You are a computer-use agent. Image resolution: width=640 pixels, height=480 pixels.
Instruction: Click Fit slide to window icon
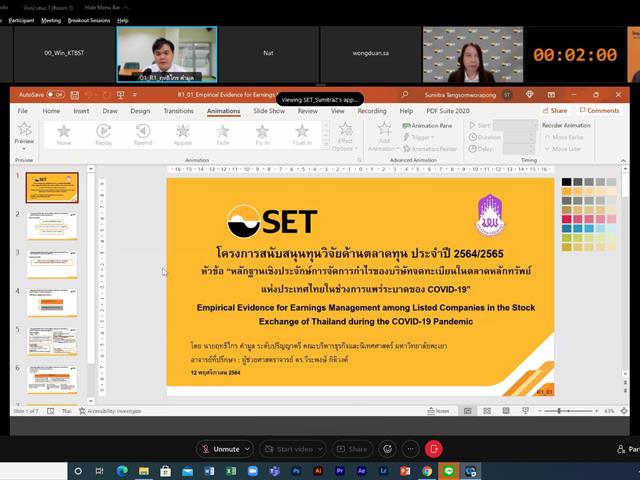(x=624, y=411)
